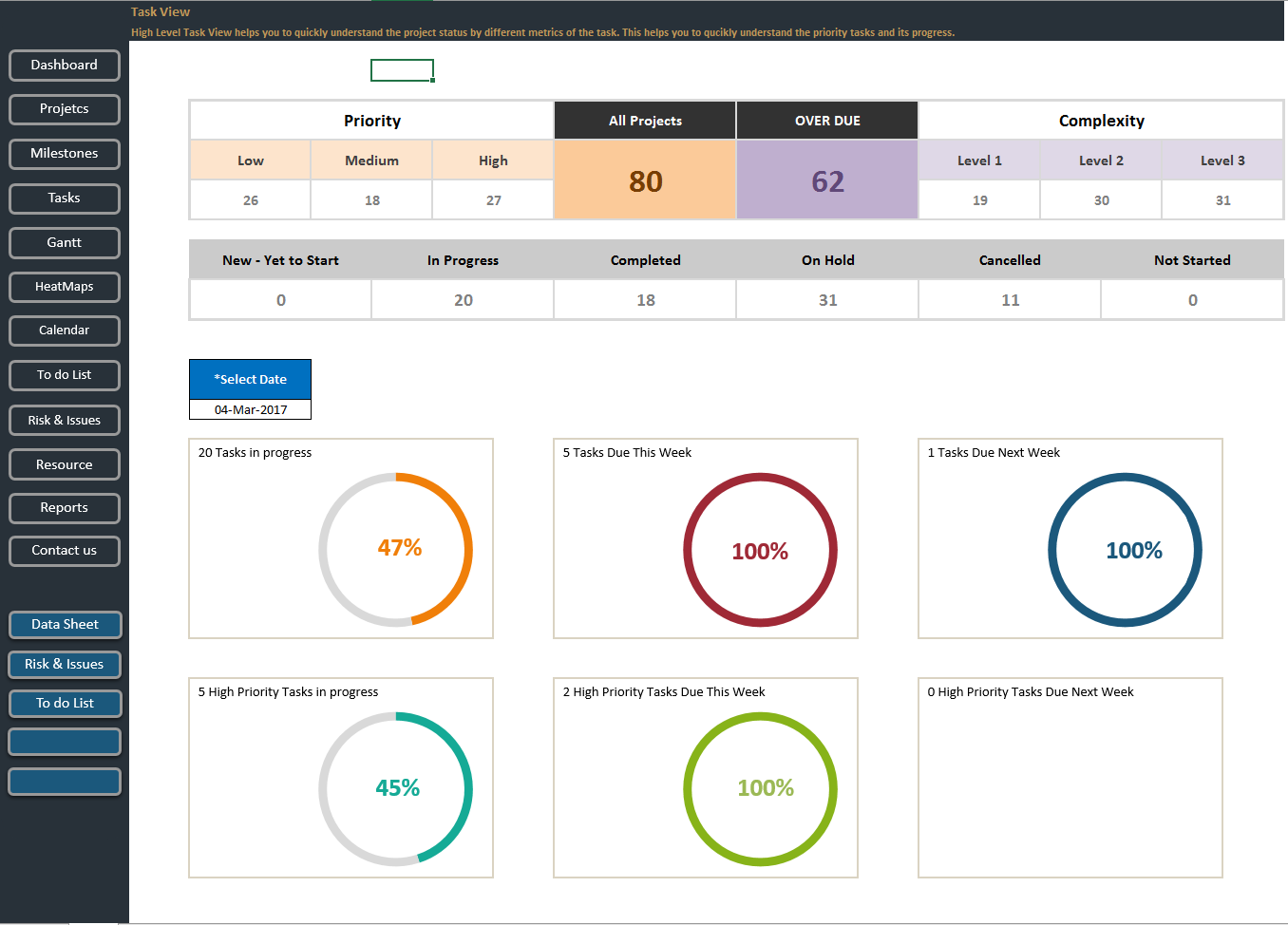Select the Tasks sidebar button
This screenshot has height=925, width=1288.
click(64, 198)
